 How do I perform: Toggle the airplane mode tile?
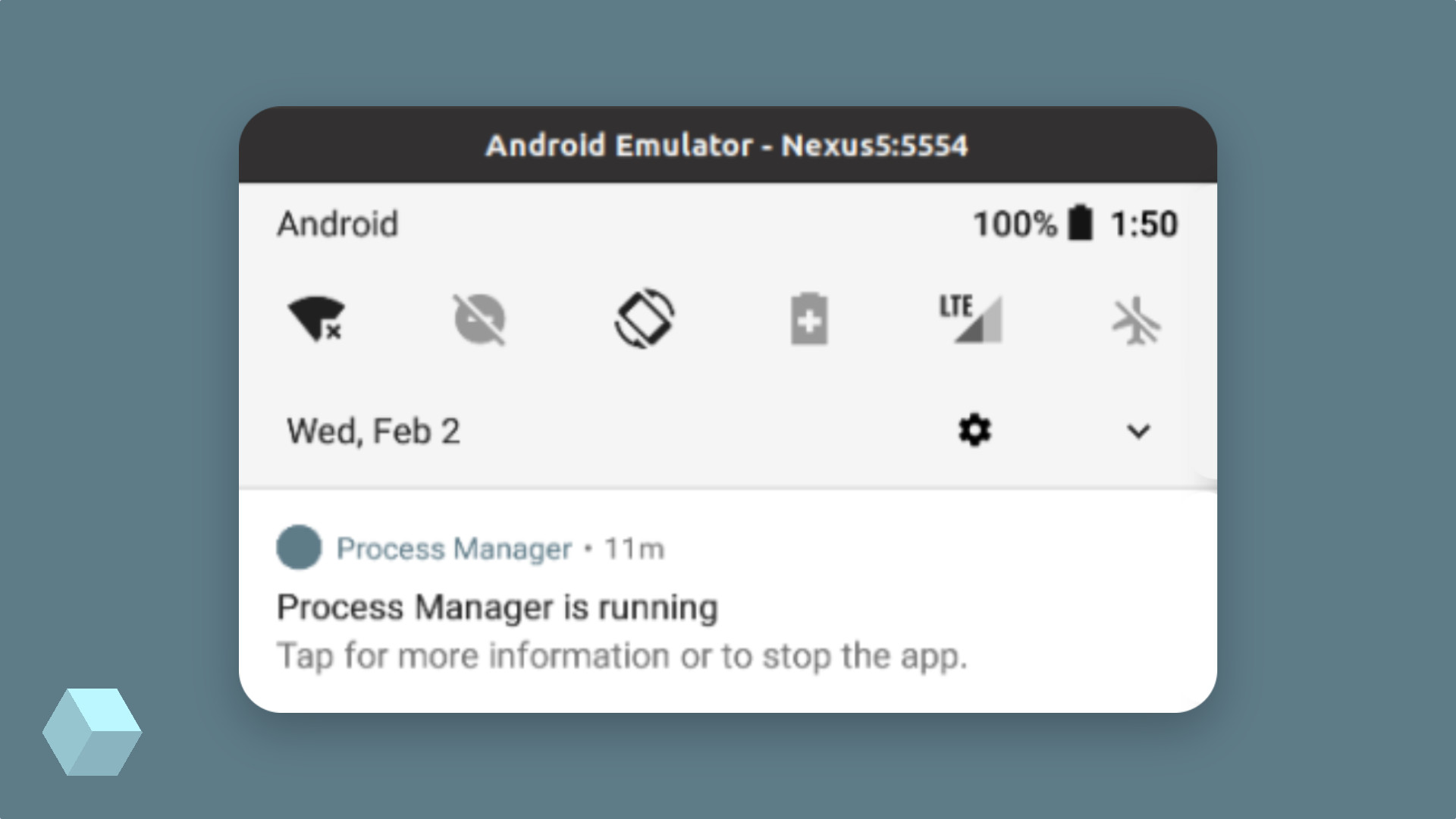click(x=1135, y=321)
